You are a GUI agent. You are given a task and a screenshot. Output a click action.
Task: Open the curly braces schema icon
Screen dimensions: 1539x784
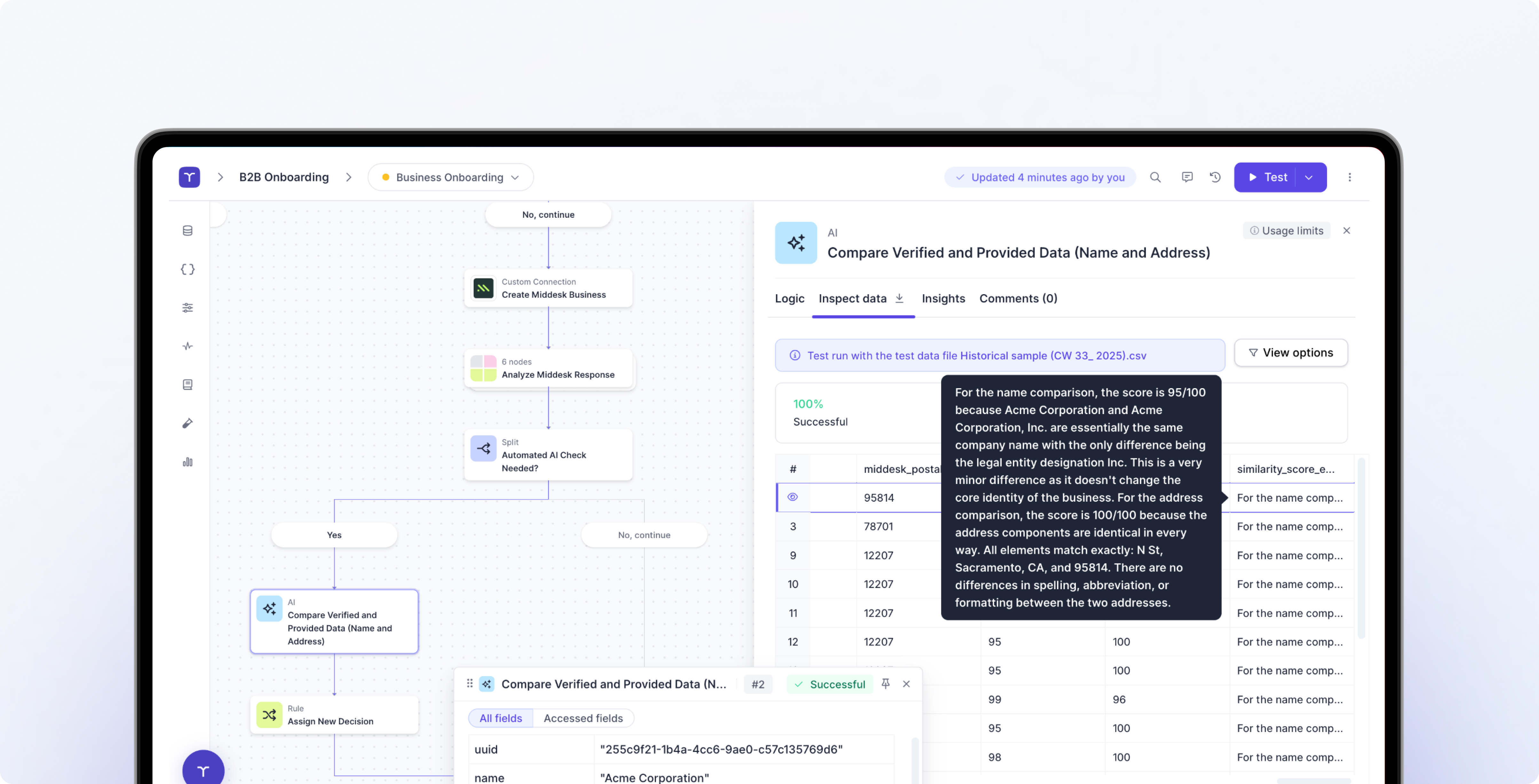[188, 269]
